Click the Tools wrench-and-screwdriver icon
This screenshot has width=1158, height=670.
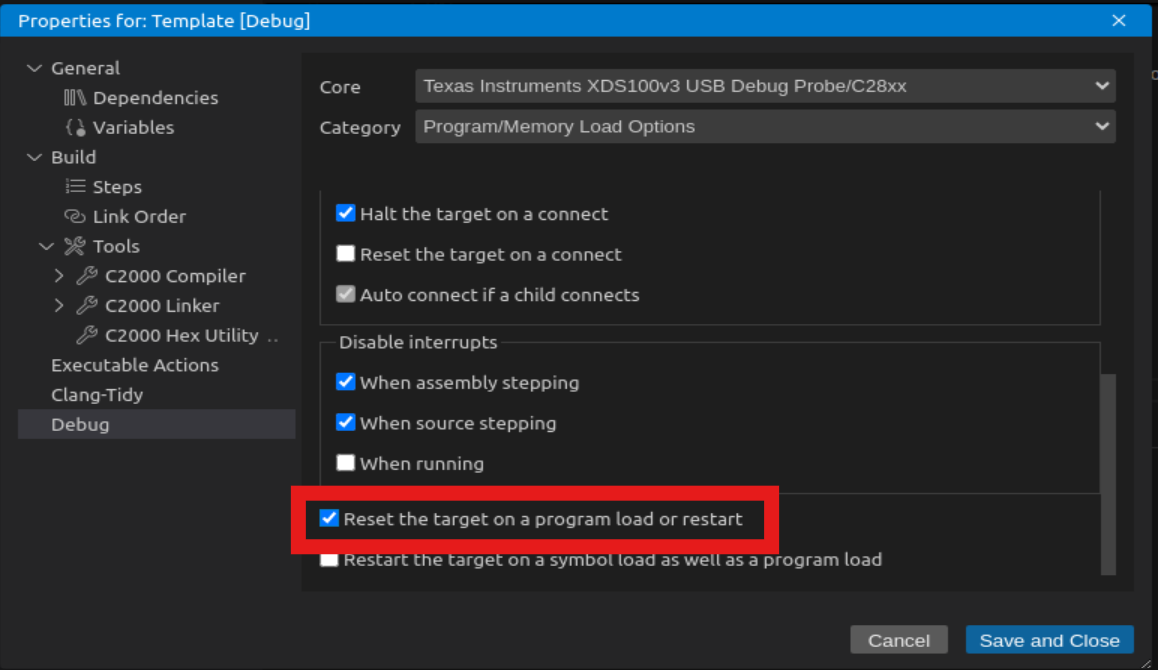tap(75, 246)
